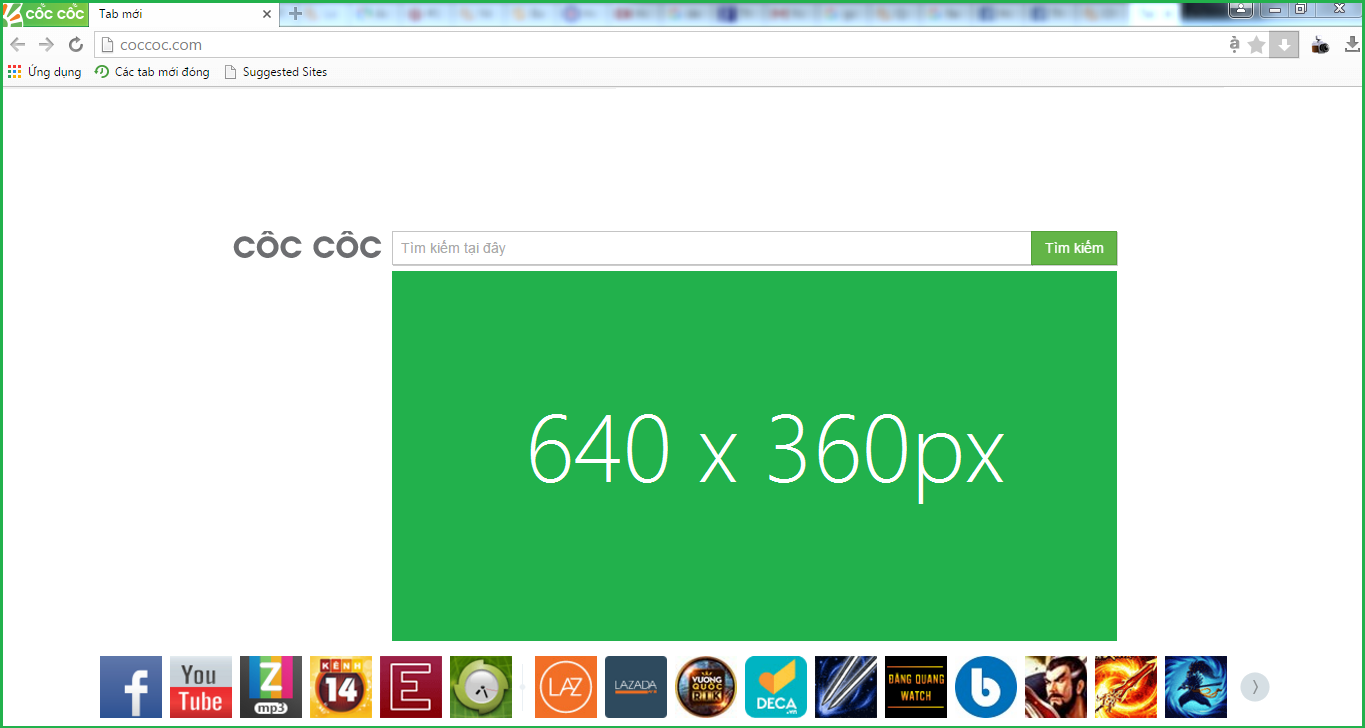Screen dimensions: 1365x728
Task: Expand more shortcuts with the right chevron
Action: point(1254,687)
